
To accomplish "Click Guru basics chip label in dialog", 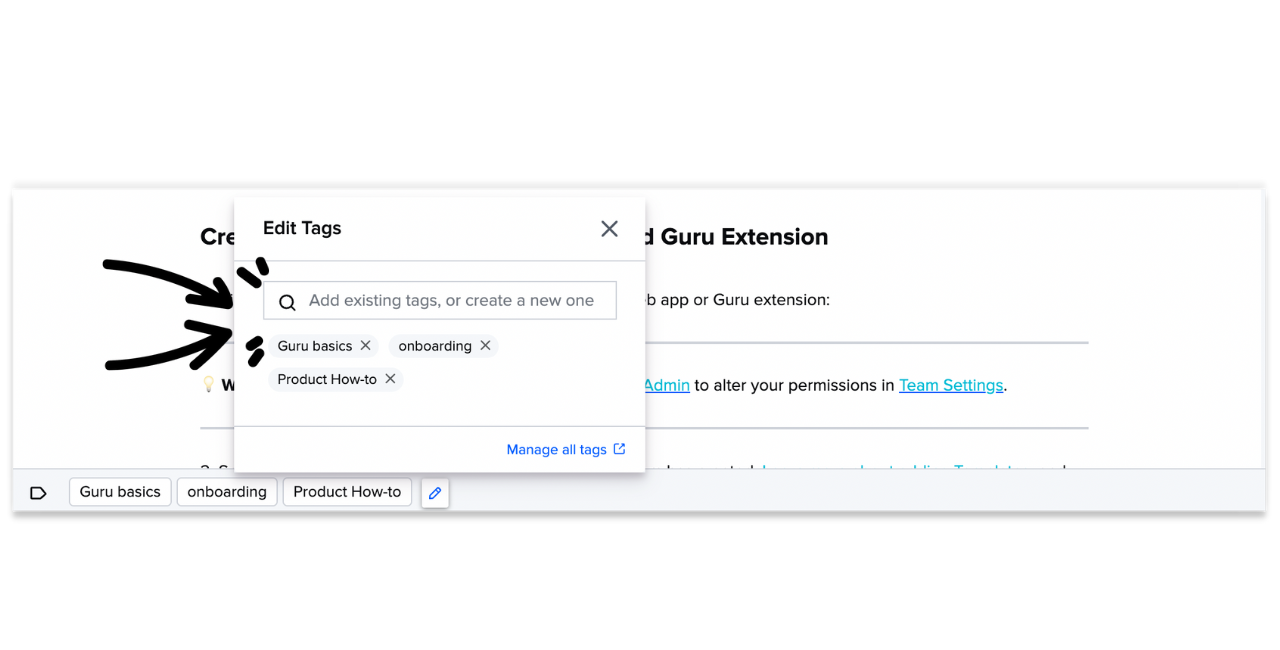I will pyautogui.click(x=315, y=346).
